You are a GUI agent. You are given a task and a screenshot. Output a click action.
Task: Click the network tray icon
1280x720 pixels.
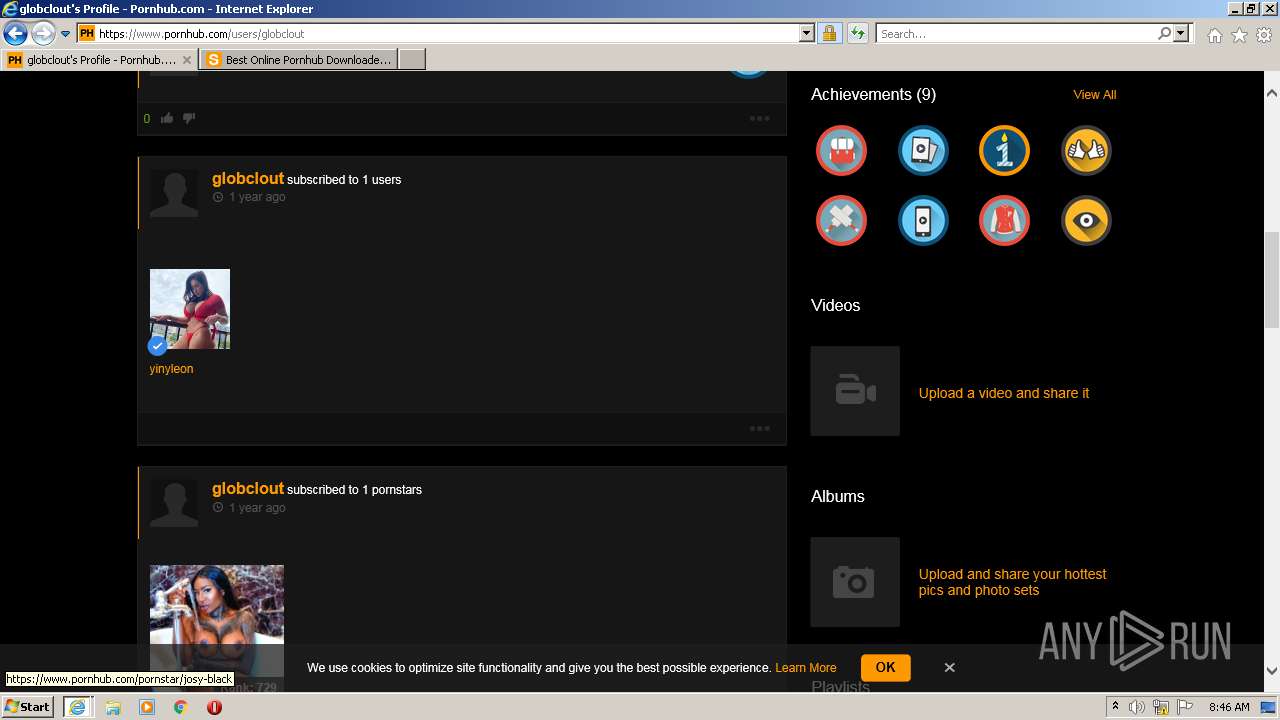pyautogui.click(x=1162, y=707)
